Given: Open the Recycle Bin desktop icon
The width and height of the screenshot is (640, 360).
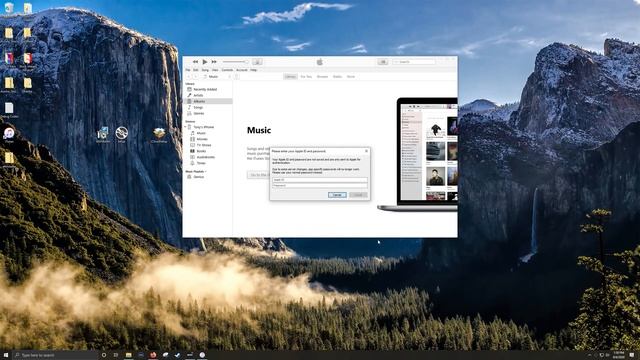Looking at the screenshot, I should pos(9,8).
